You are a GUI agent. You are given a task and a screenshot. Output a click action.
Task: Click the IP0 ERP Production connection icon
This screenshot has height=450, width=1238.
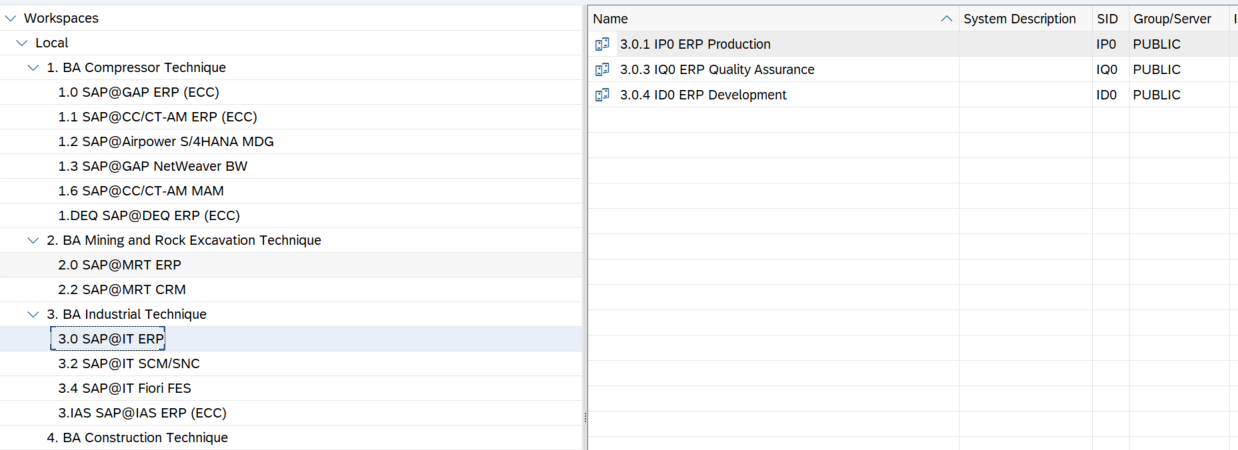tap(602, 44)
